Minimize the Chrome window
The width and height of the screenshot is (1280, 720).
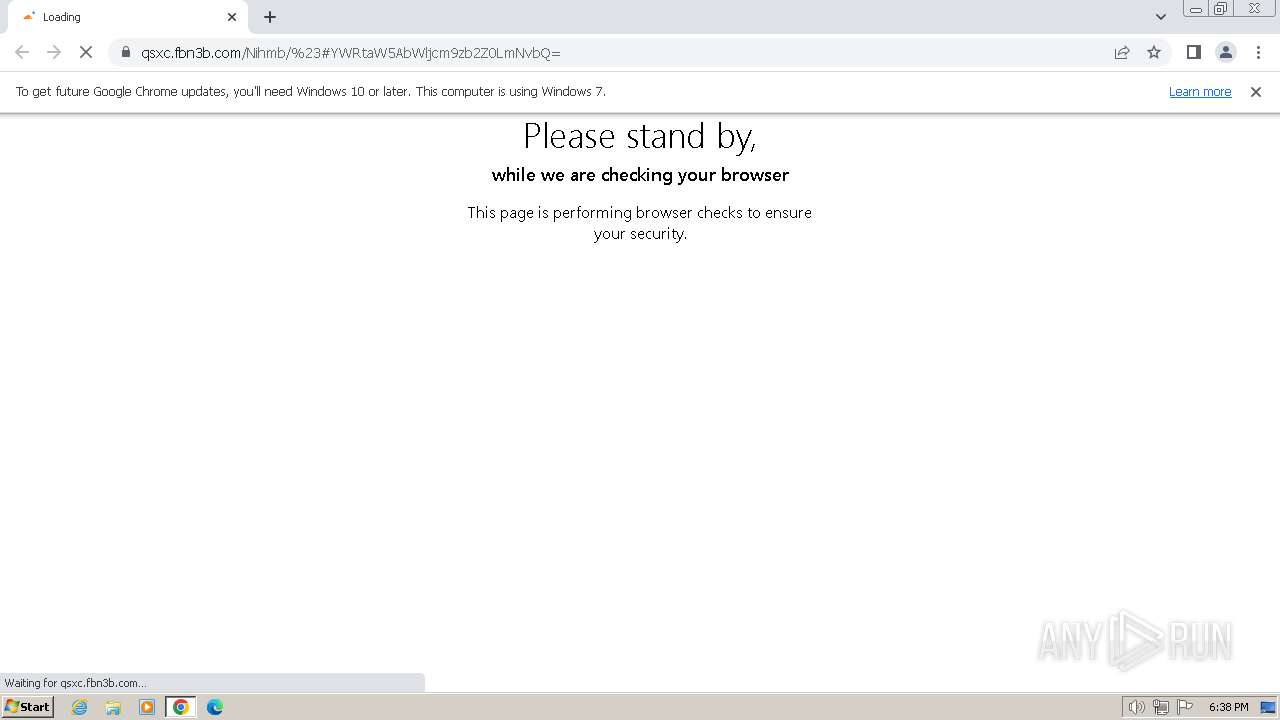(x=1195, y=9)
